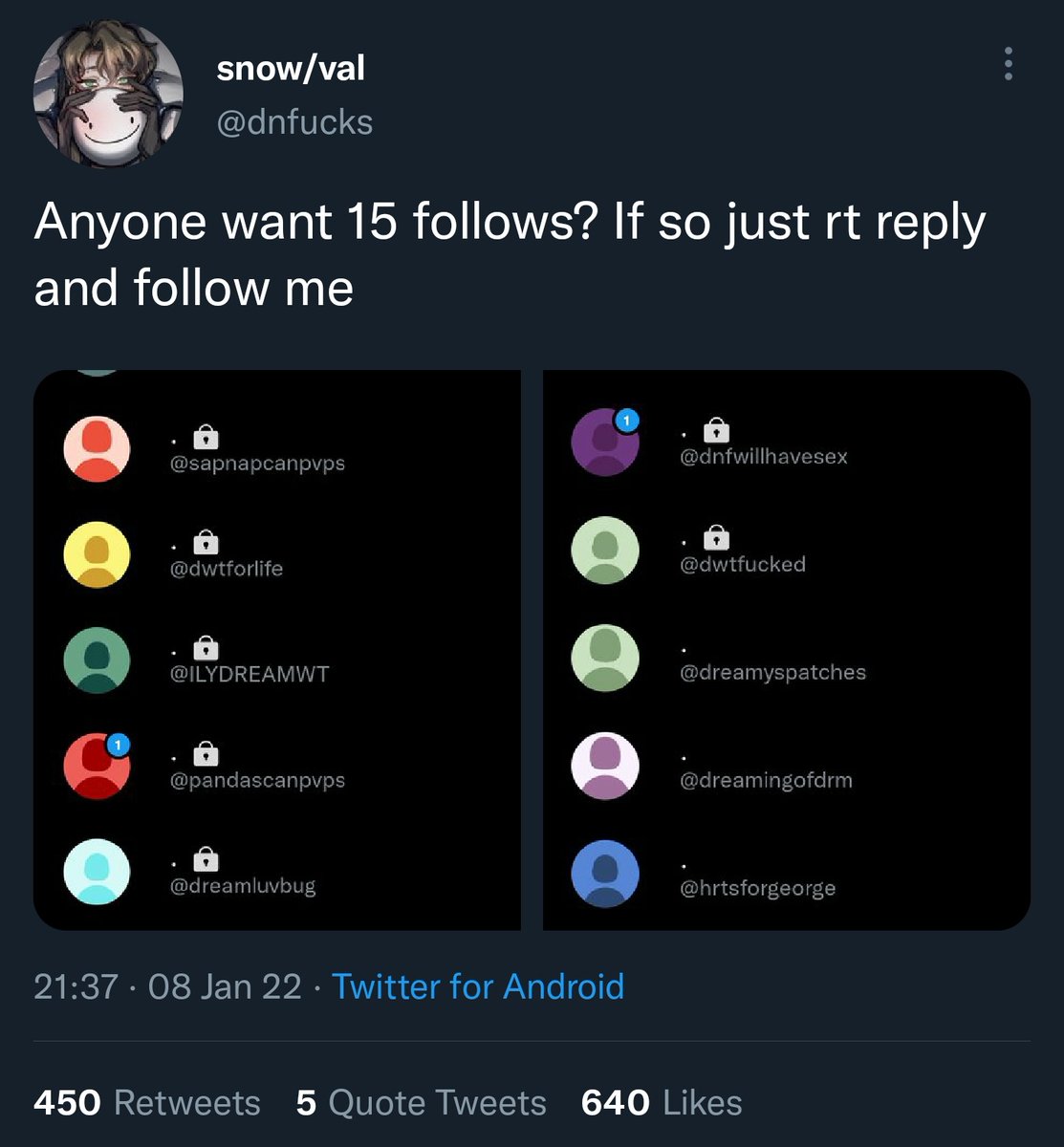Click the blue hrtsforgeorge avatar icon

[604, 874]
